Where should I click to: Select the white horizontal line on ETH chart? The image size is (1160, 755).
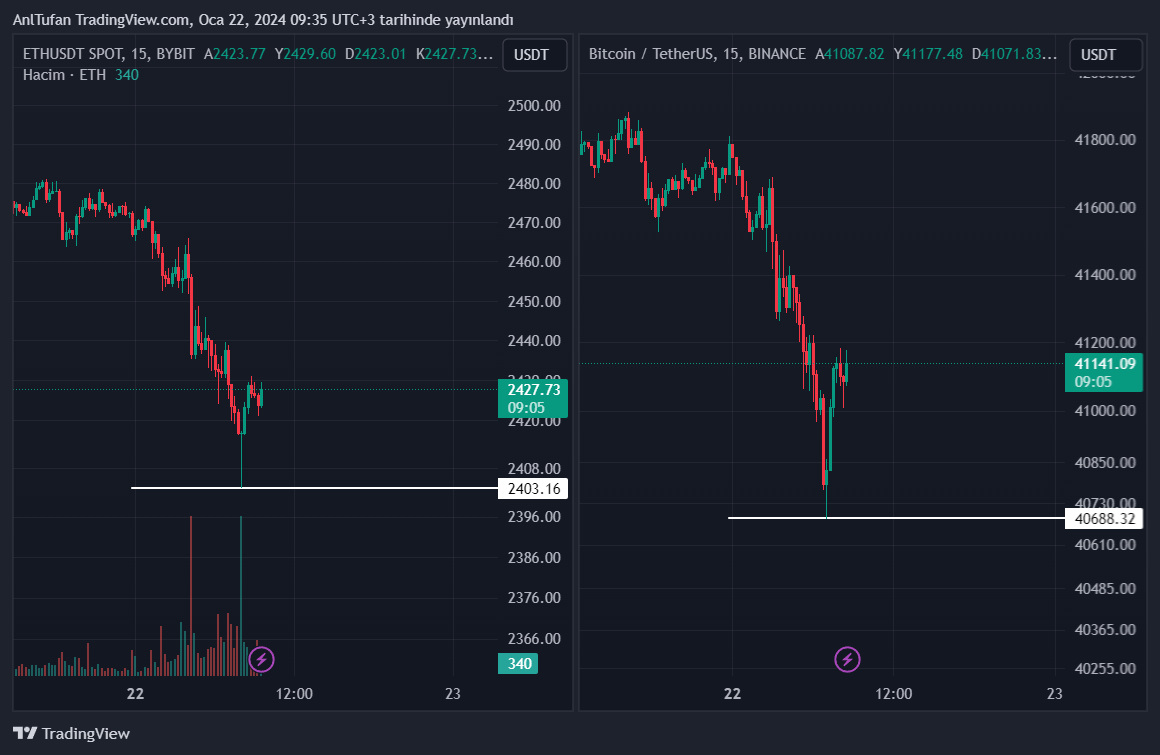point(300,488)
